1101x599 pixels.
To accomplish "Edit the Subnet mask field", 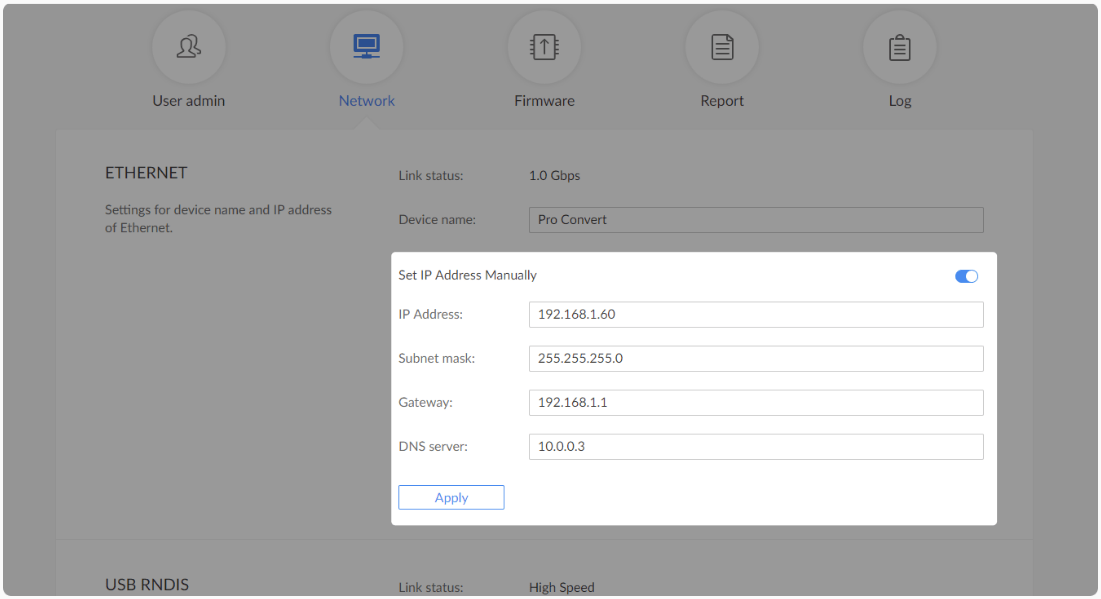I will 756,359.
